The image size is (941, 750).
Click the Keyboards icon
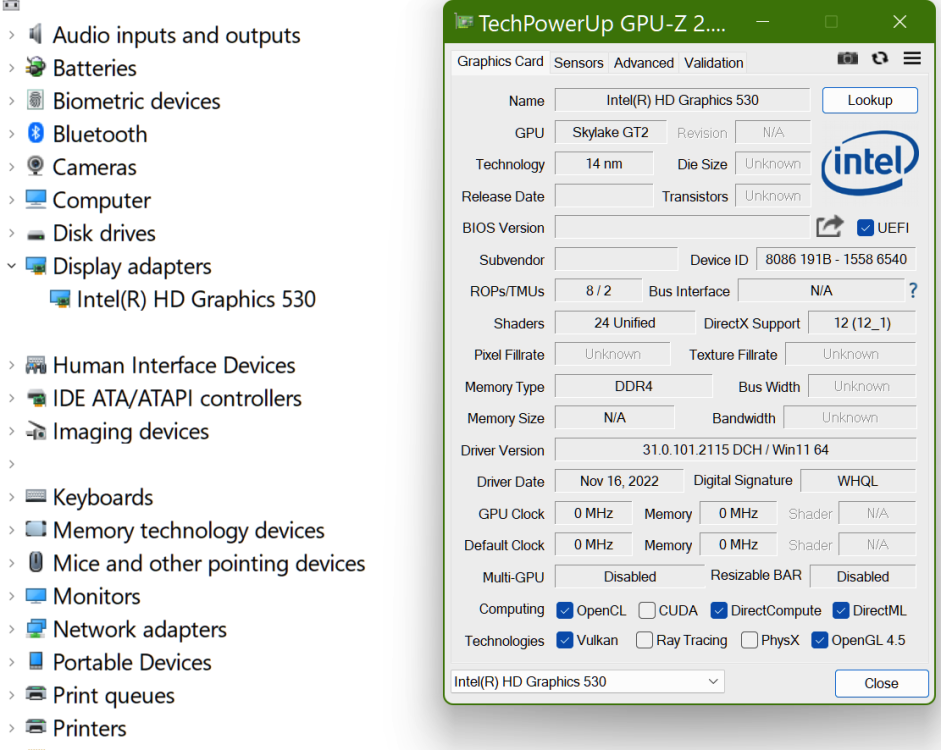36,496
